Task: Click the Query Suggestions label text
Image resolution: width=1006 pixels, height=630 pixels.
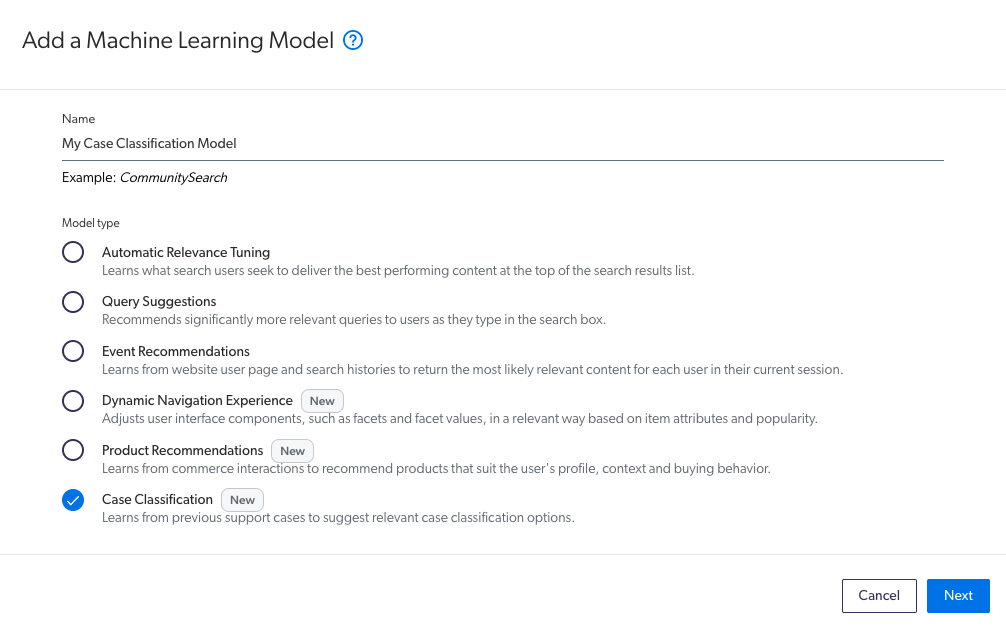Action: [159, 302]
